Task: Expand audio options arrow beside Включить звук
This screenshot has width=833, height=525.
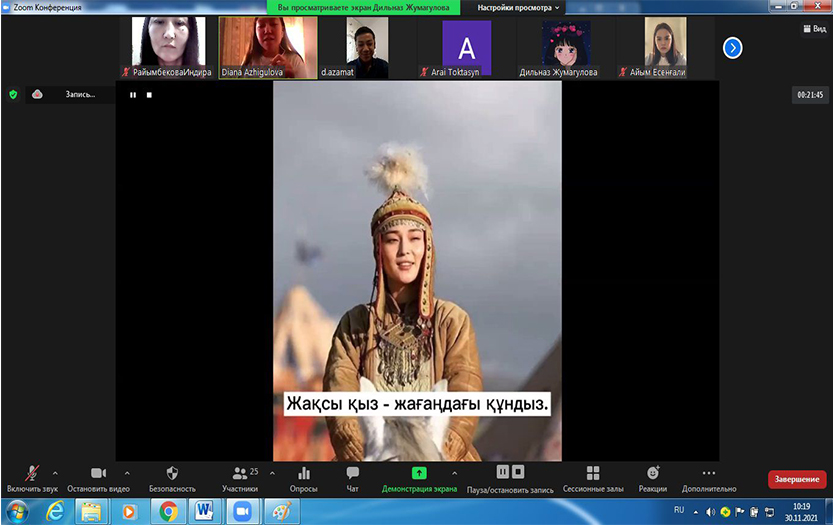Action: click(55, 473)
